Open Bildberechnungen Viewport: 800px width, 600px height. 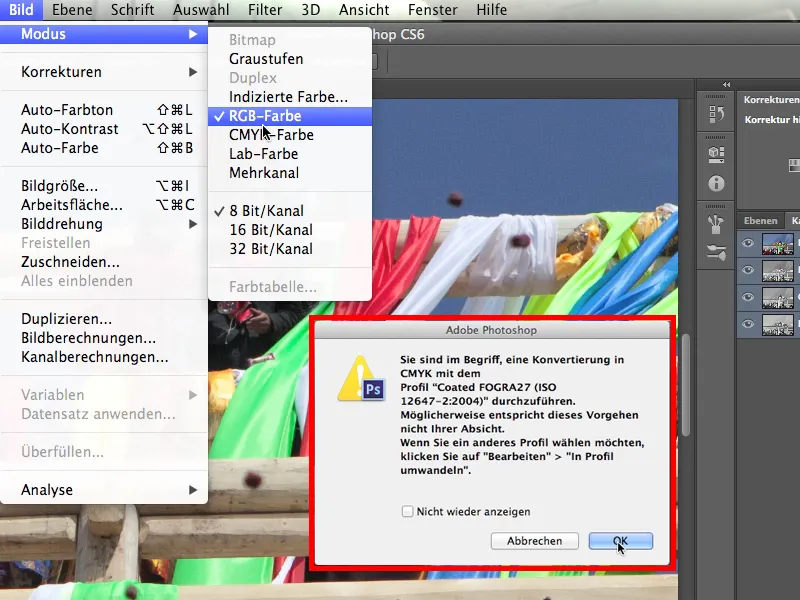tap(104, 338)
